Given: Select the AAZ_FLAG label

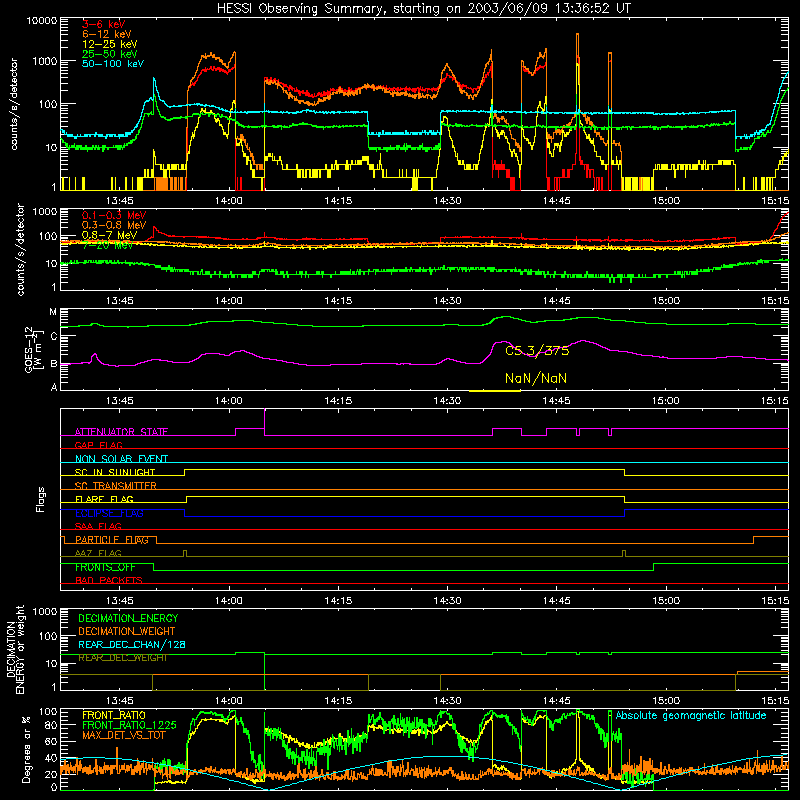Looking at the screenshot, I should 98,553.
